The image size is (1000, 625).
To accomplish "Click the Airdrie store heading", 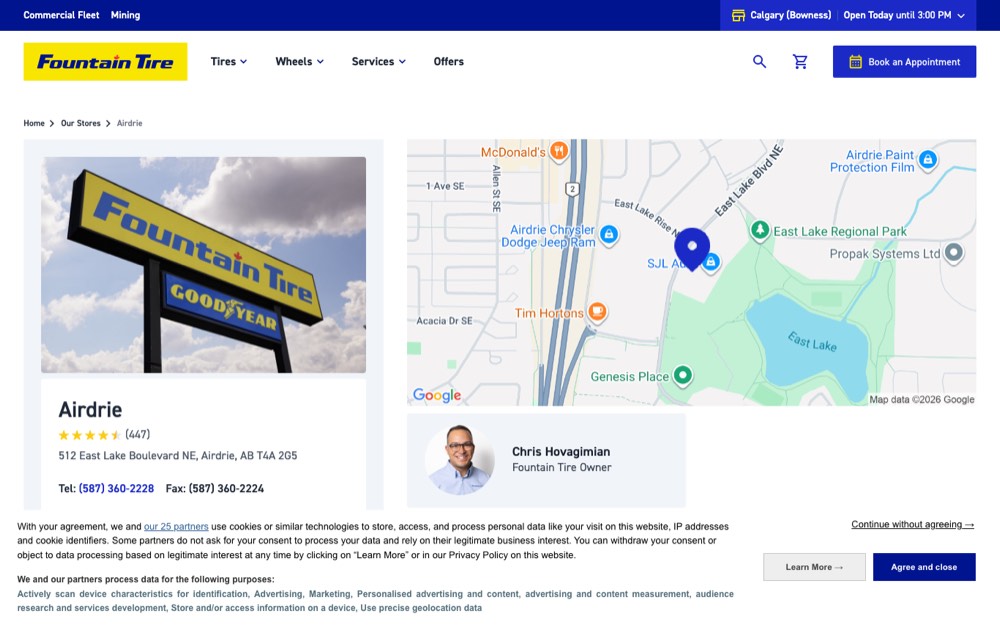I will pyautogui.click(x=90, y=409).
